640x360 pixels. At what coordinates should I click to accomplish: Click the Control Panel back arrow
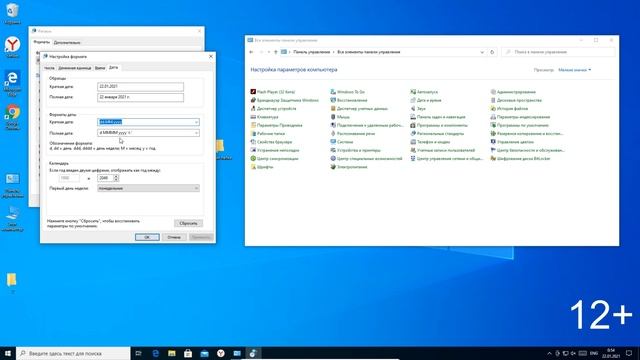(251, 52)
